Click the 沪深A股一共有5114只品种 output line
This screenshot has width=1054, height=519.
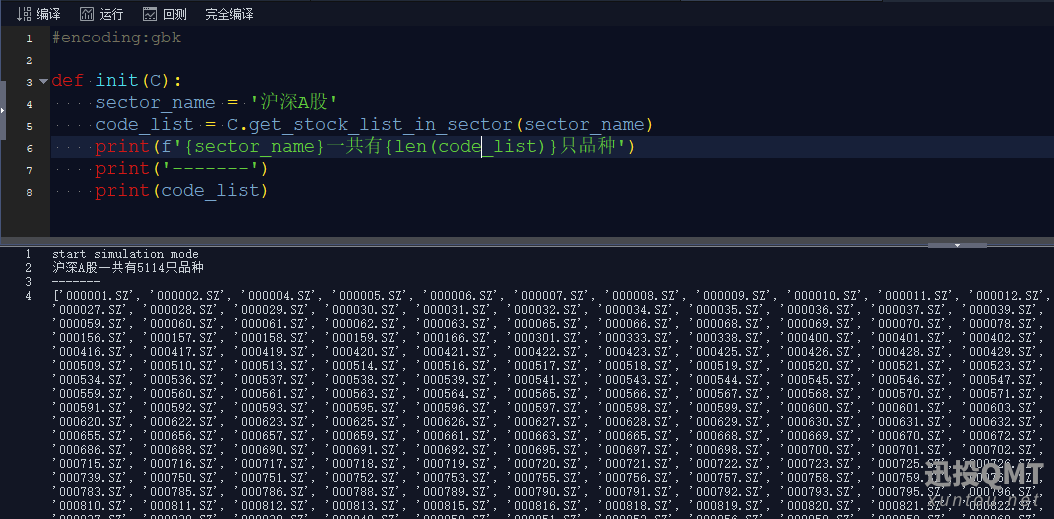[128, 268]
